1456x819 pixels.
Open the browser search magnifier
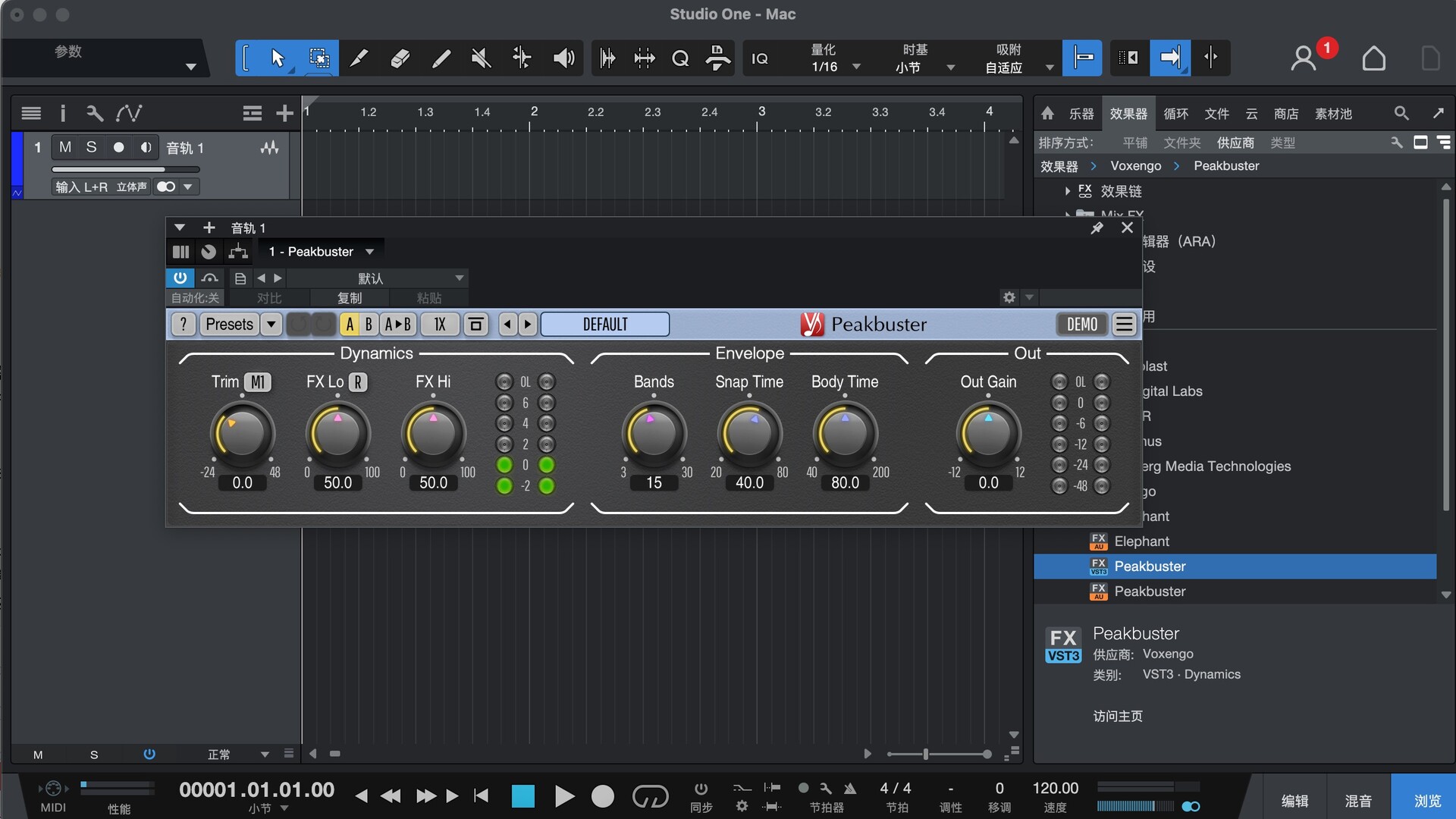tap(1401, 114)
